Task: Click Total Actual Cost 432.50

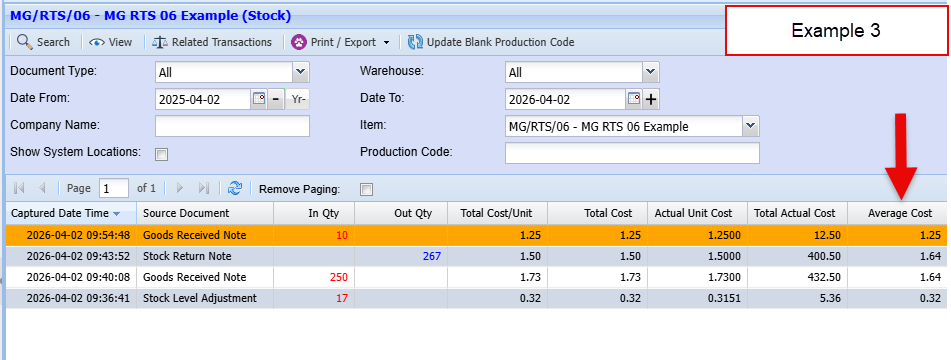Action: (824, 277)
